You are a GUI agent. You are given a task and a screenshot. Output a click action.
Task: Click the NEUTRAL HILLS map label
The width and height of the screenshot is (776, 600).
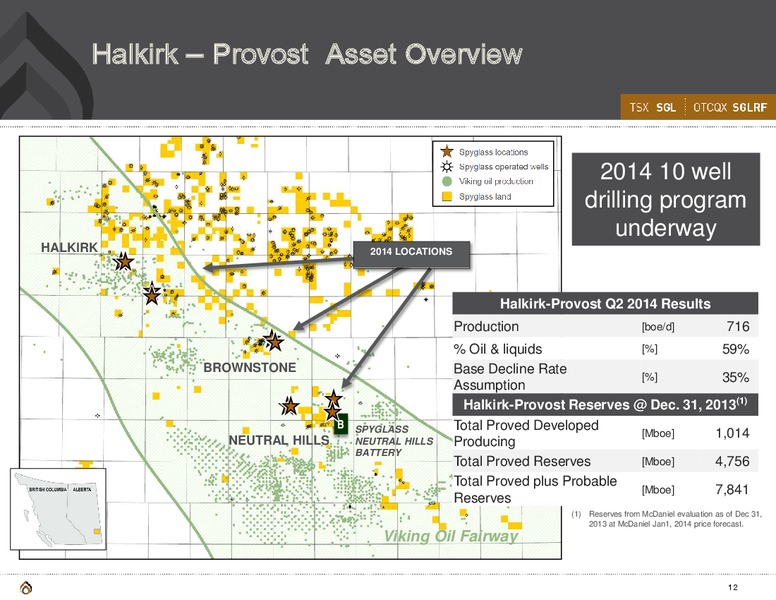click(x=279, y=440)
